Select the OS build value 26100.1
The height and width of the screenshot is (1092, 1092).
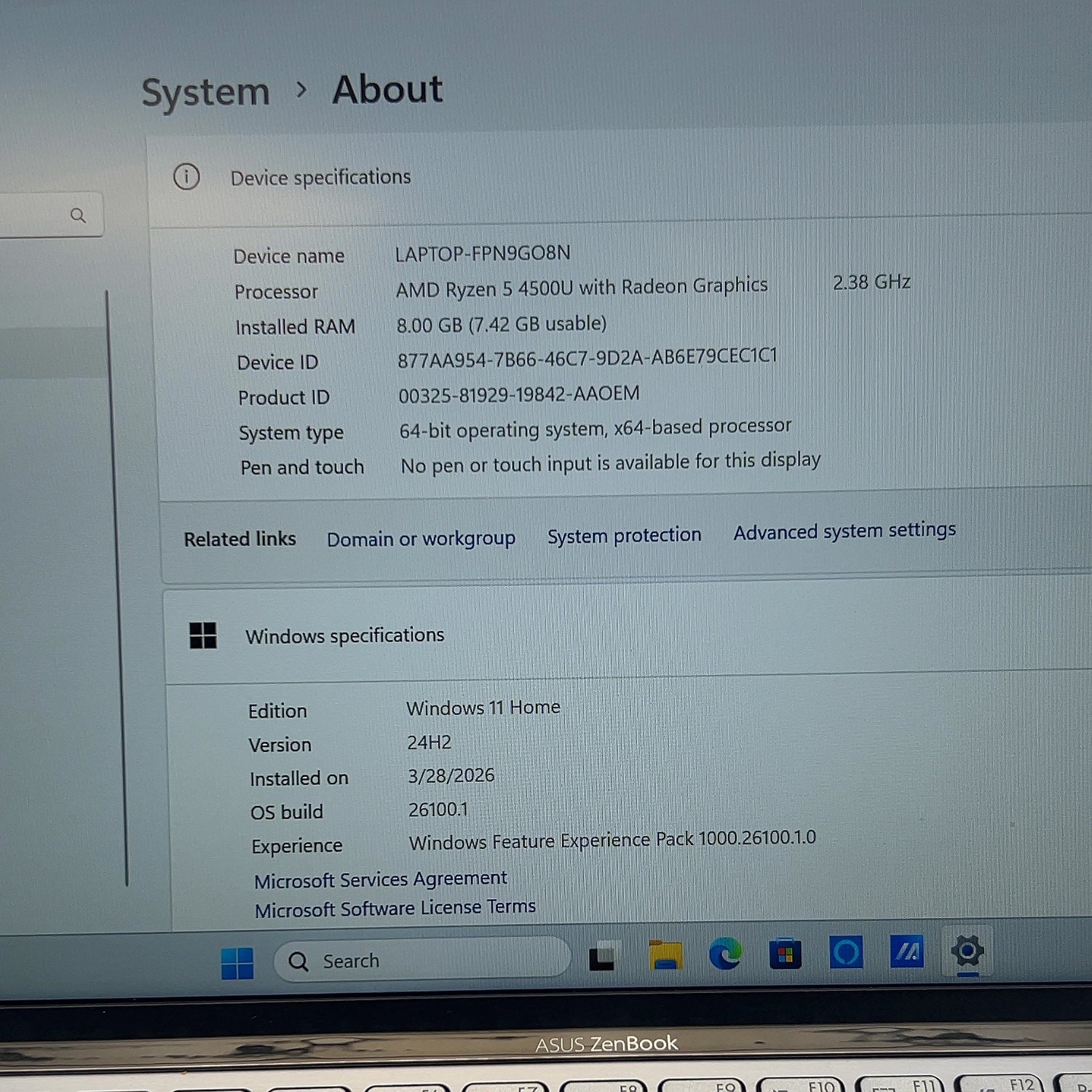[x=438, y=809]
